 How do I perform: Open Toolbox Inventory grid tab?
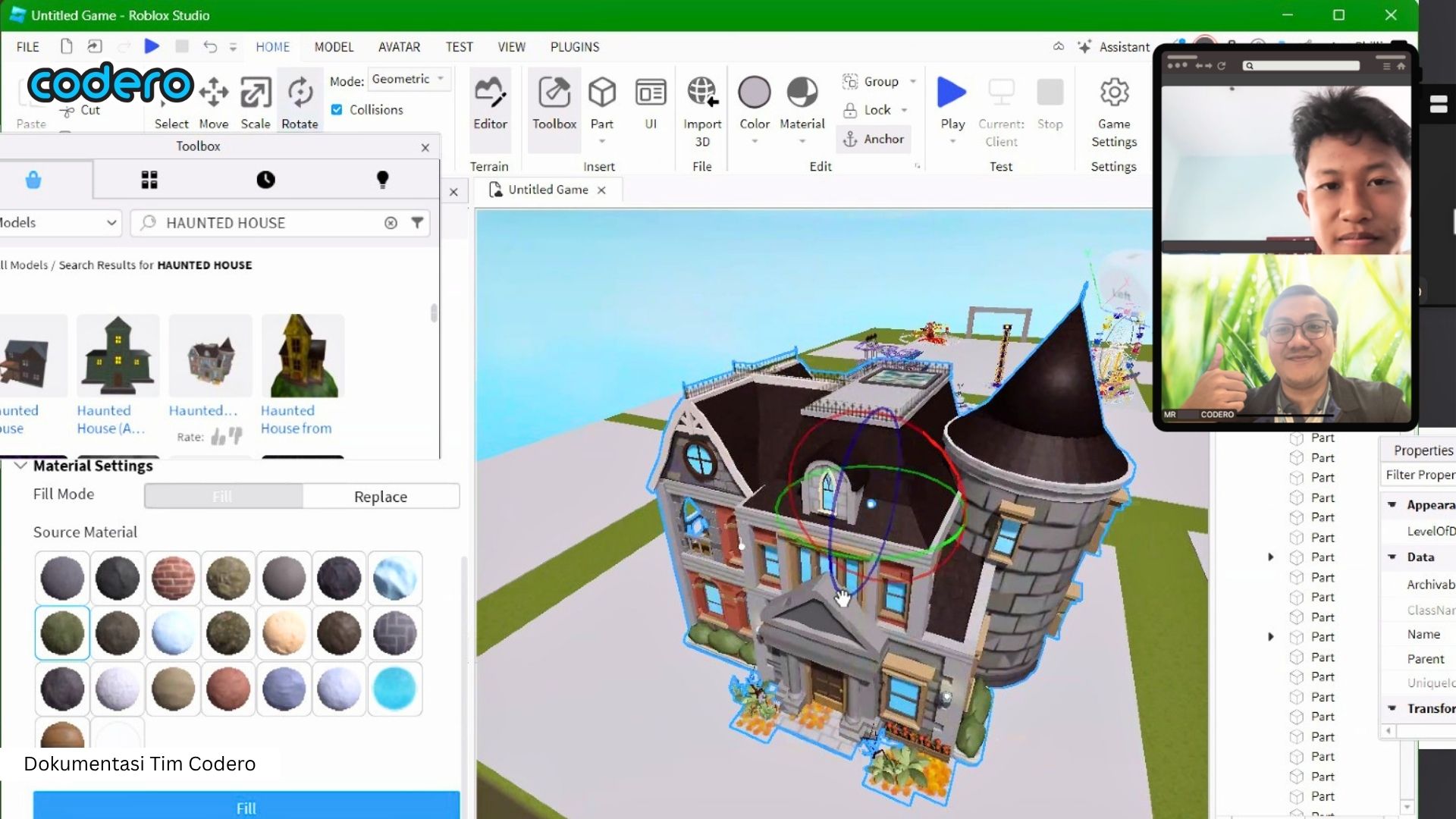click(149, 180)
